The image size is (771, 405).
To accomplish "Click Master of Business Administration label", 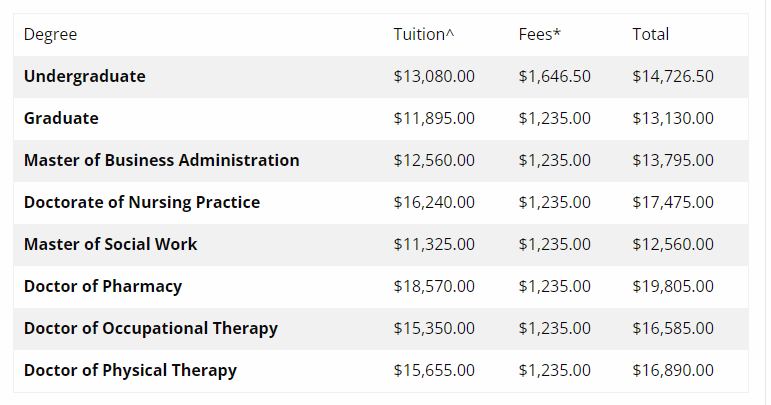I will coord(161,160).
